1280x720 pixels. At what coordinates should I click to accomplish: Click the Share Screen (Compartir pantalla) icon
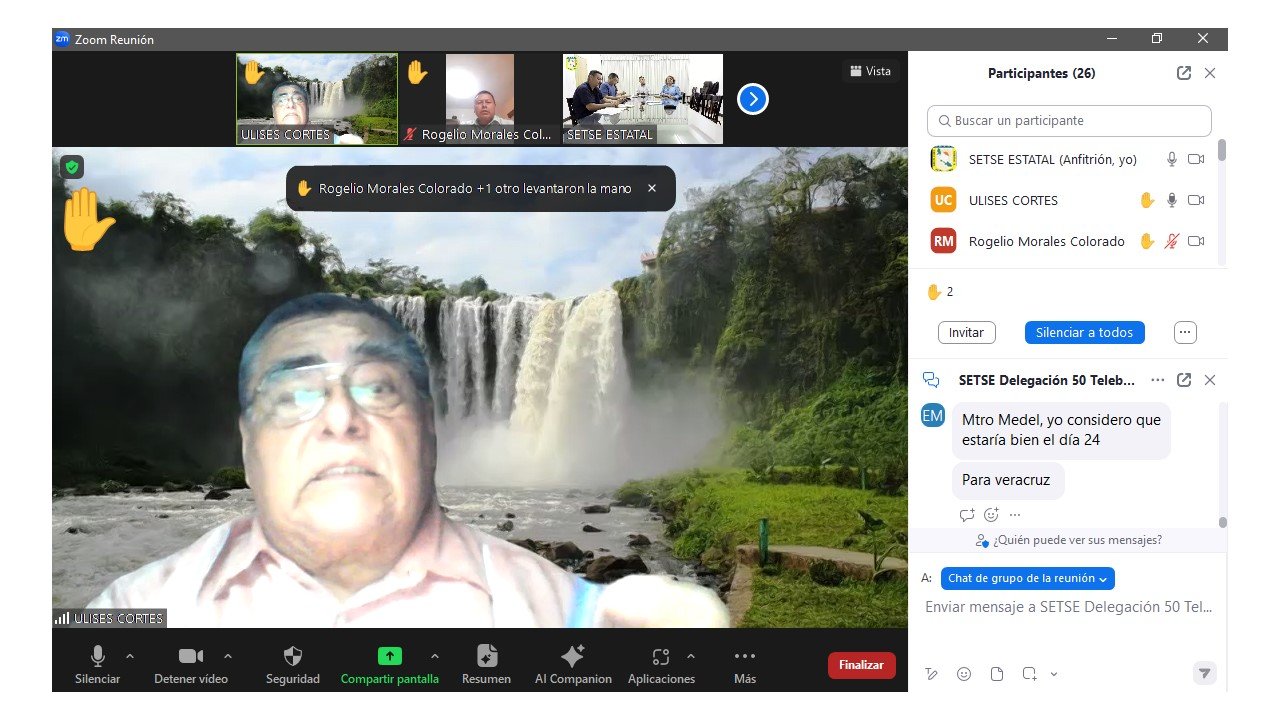pyautogui.click(x=389, y=657)
